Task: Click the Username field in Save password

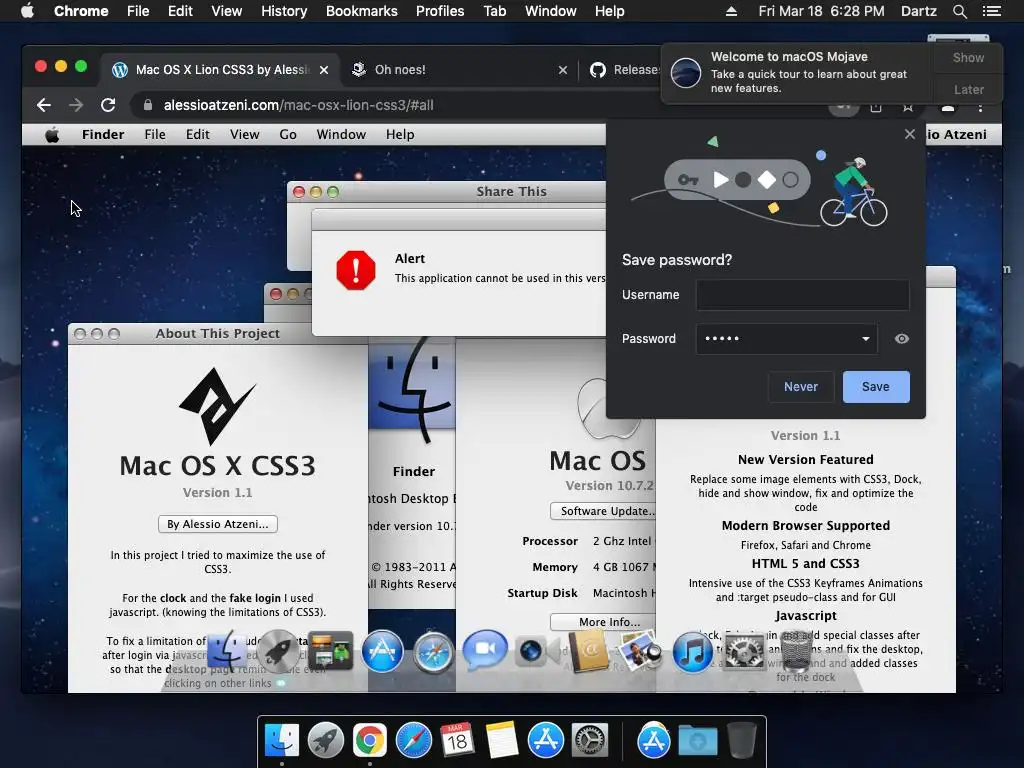Action: [x=802, y=295]
